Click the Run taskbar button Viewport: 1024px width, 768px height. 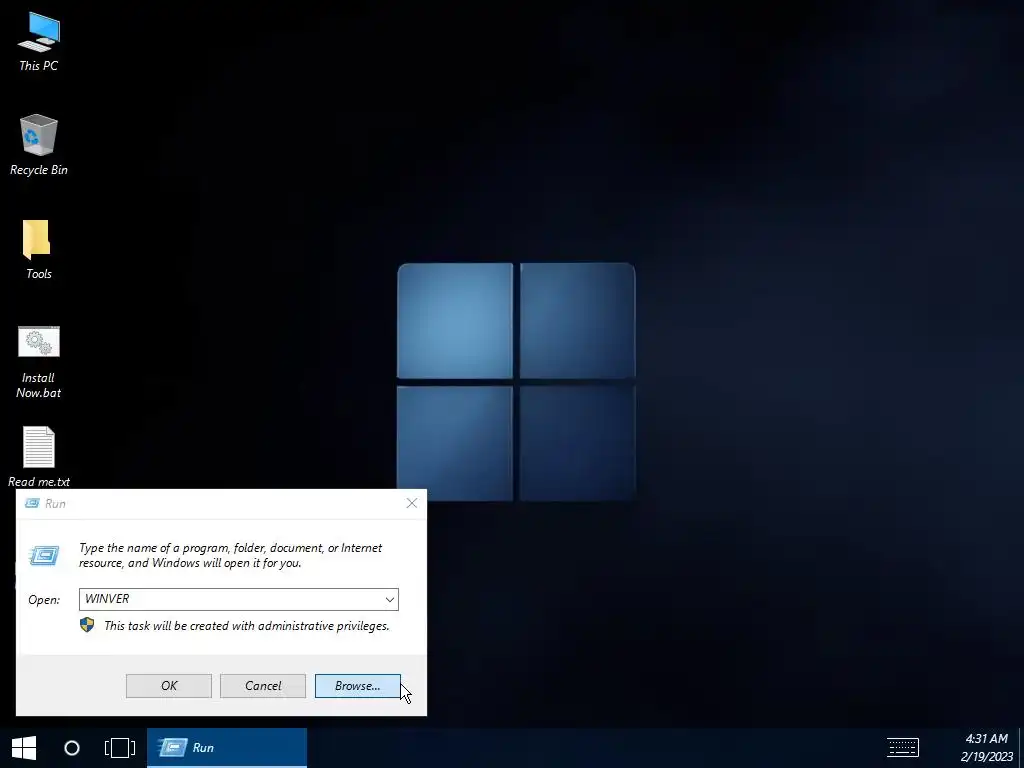click(227, 748)
